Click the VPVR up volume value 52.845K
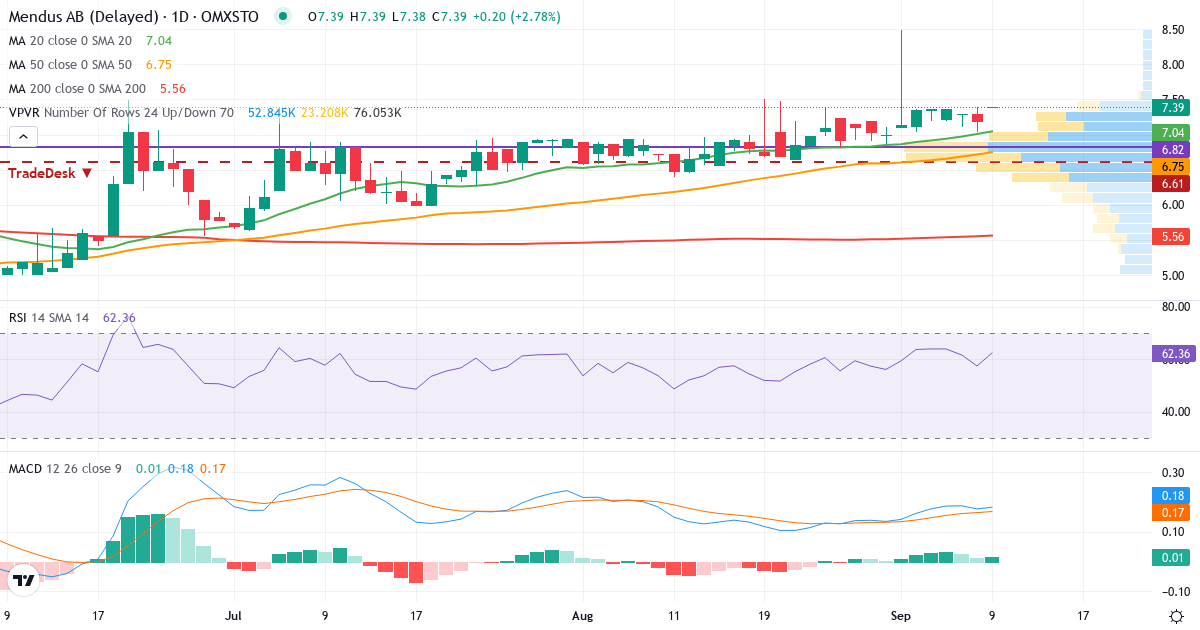Image resolution: width=1200 pixels, height=630 pixels. (272, 113)
